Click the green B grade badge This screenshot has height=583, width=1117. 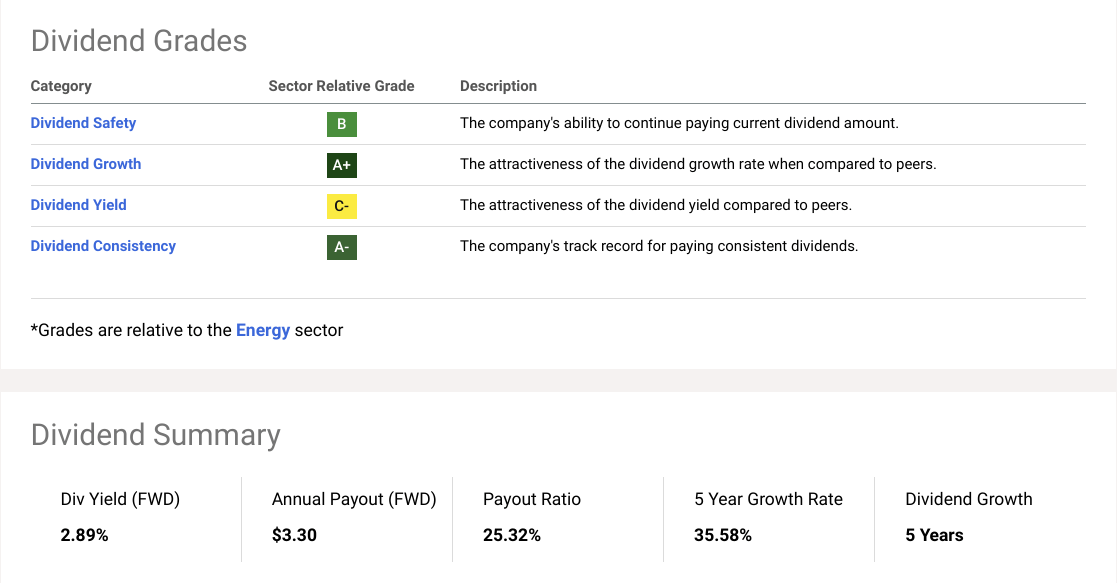point(340,123)
